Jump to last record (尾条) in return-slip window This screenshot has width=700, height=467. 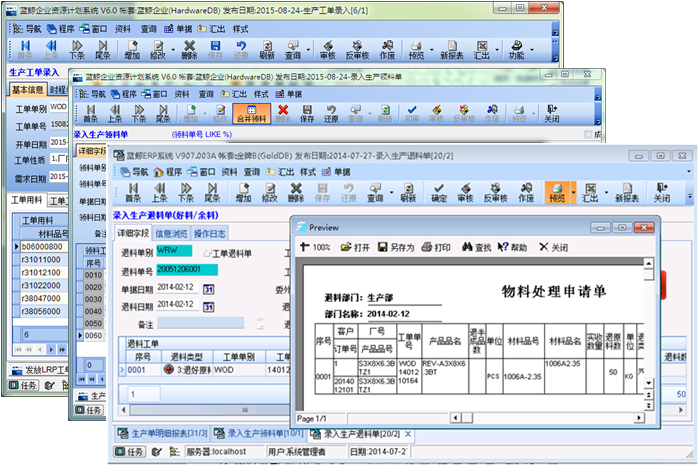click(212, 192)
